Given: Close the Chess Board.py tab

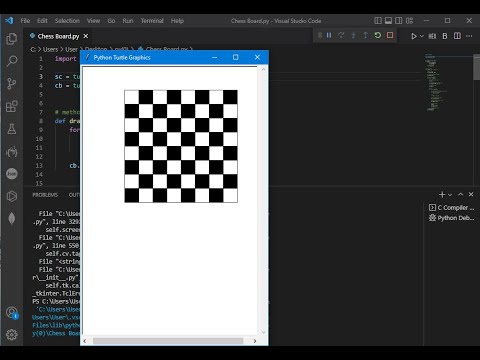Looking at the screenshot, I should (86, 36).
